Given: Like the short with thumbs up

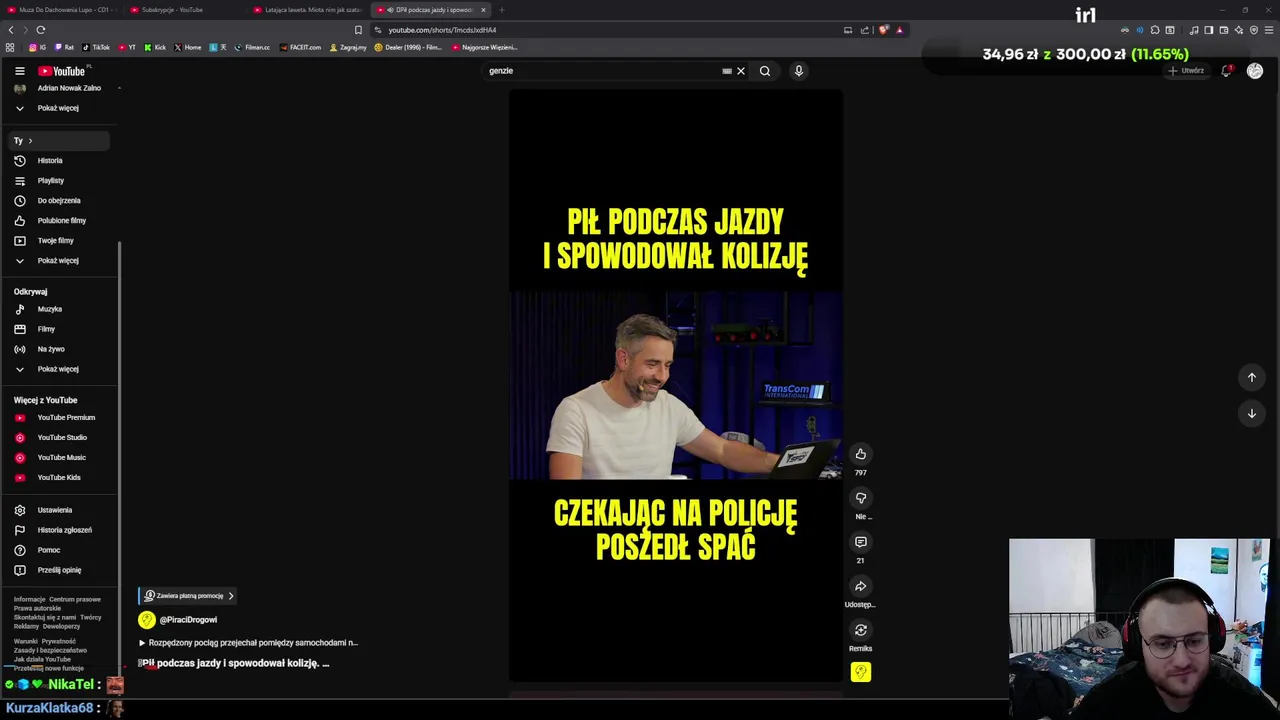Looking at the screenshot, I should [860, 454].
